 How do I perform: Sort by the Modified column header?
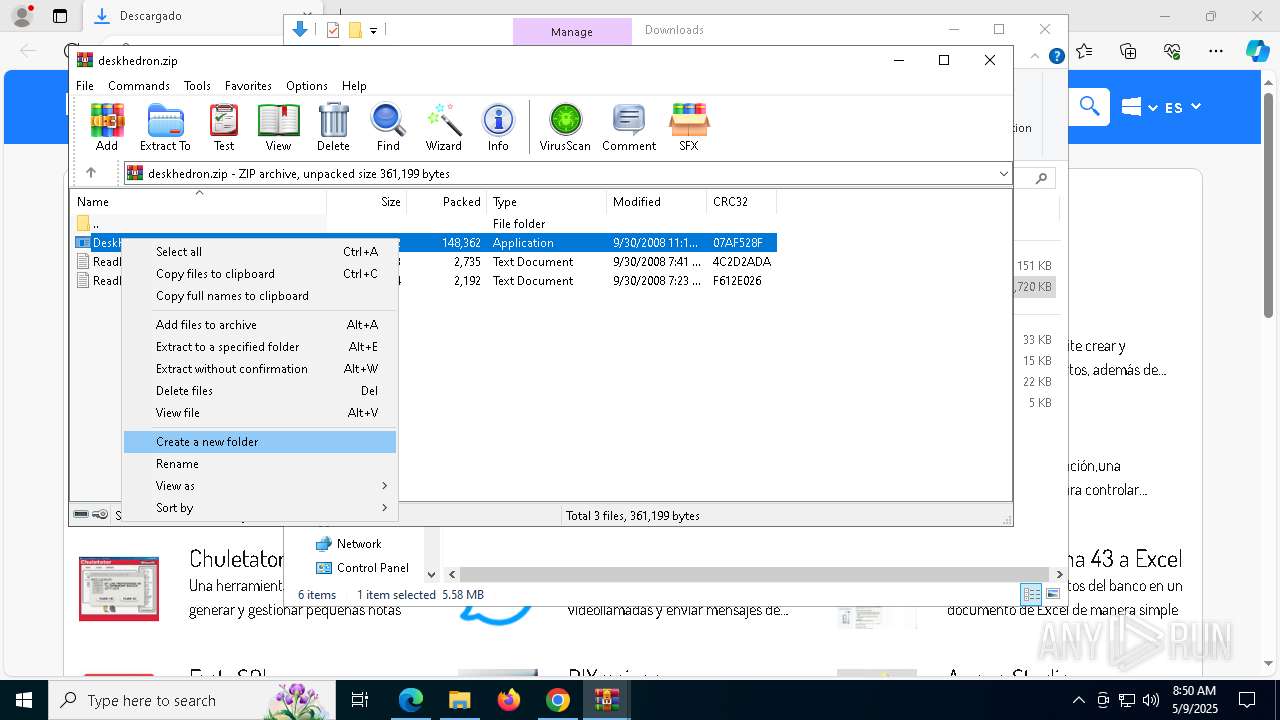click(657, 202)
